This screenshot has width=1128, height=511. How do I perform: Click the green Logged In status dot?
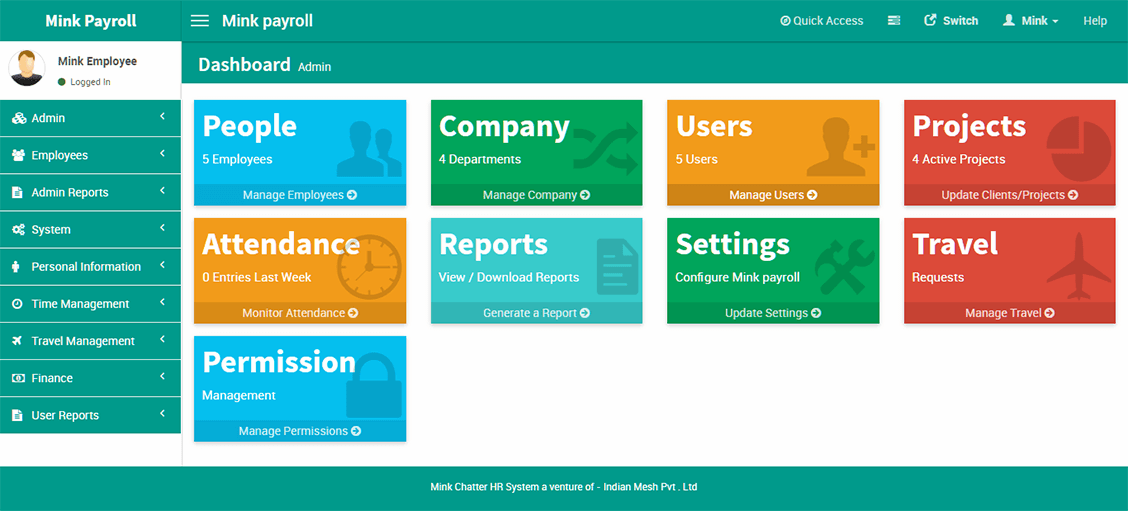pyautogui.click(x=62, y=82)
